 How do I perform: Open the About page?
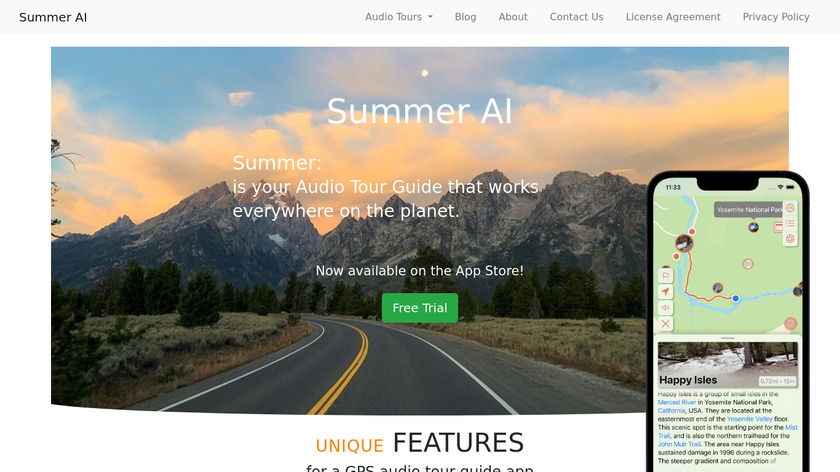coord(513,17)
